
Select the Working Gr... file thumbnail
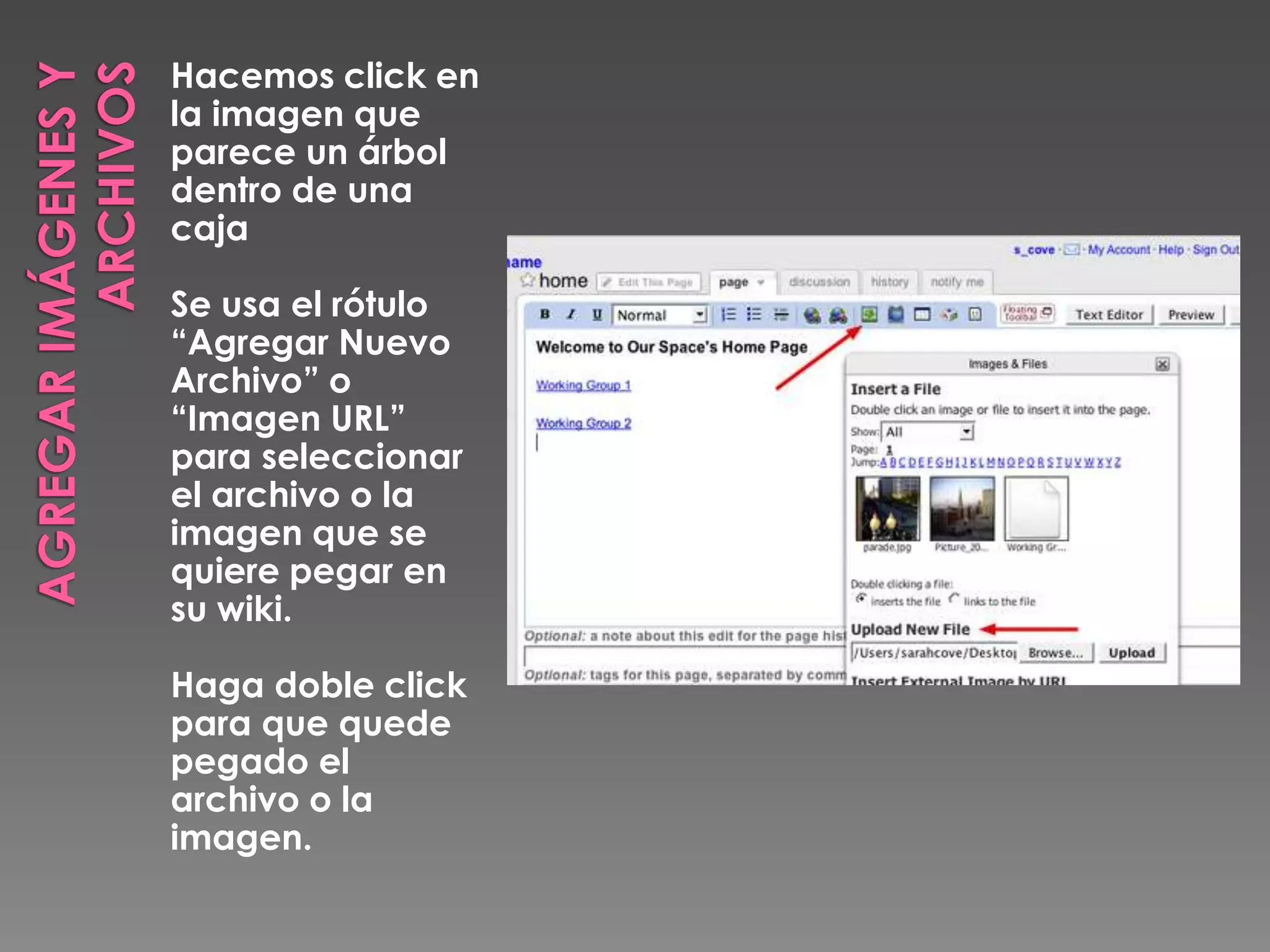pos(1036,509)
